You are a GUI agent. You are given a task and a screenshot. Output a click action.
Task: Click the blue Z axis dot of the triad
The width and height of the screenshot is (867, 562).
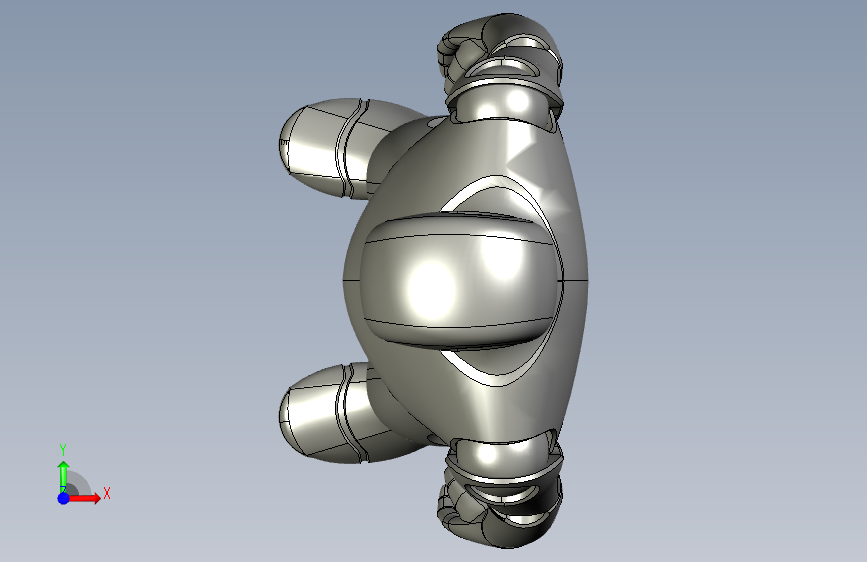(64, 498)
